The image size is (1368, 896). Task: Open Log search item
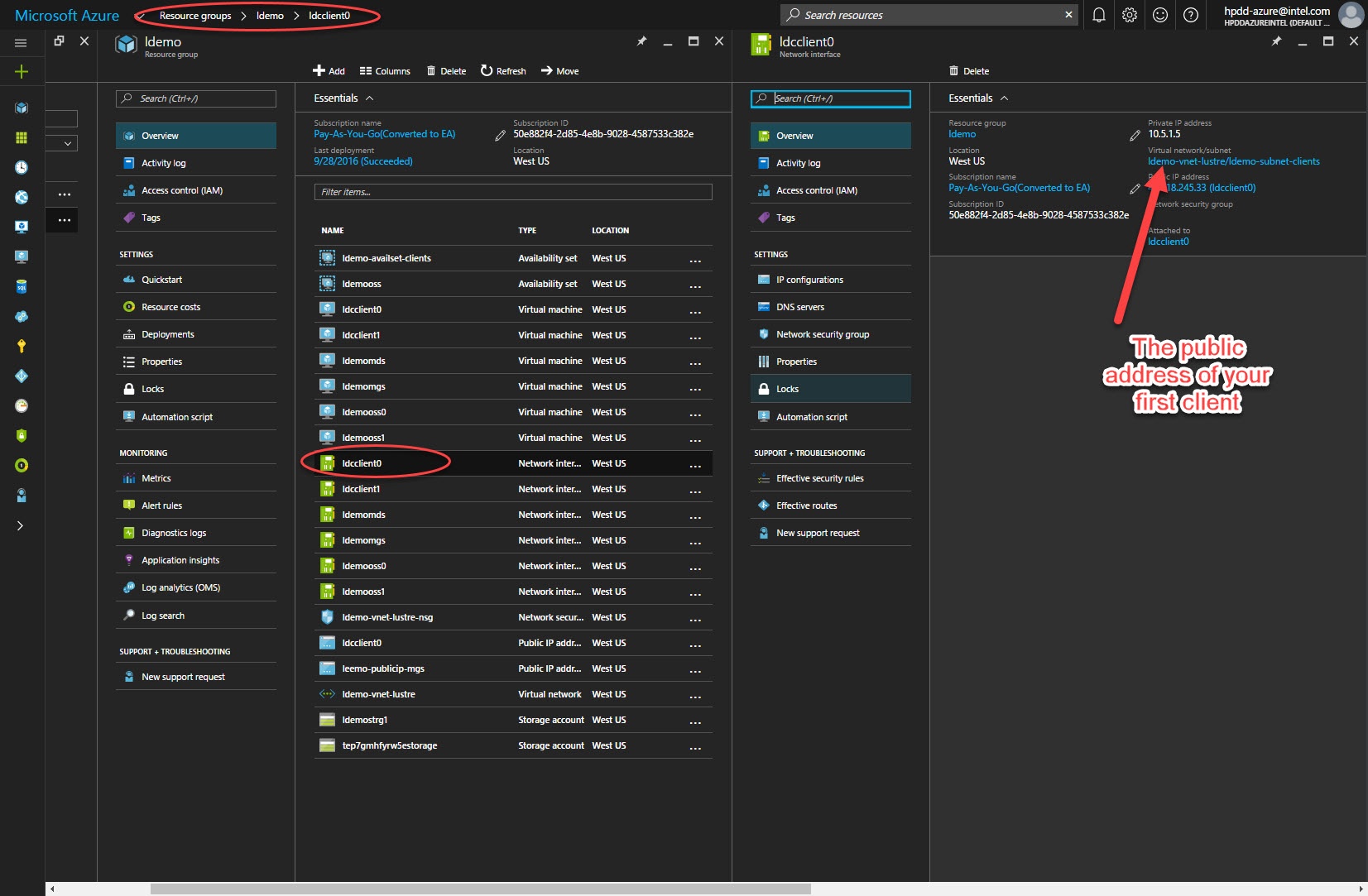(x=196, y=616)
